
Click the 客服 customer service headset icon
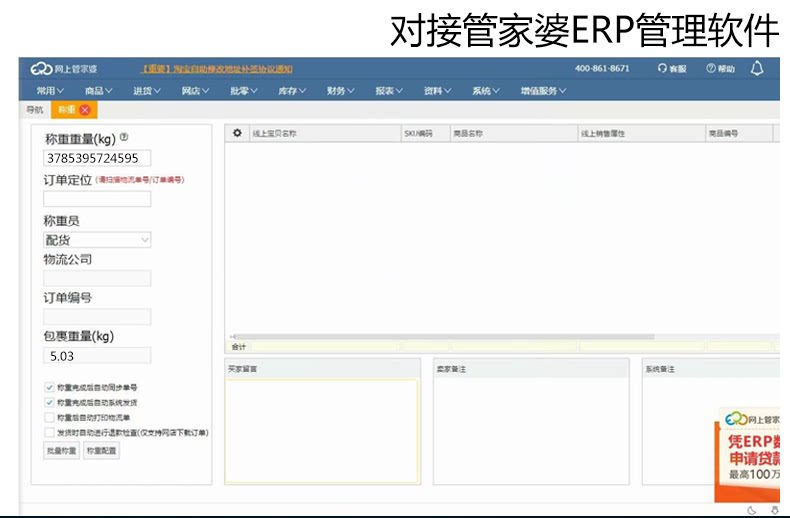point(662,68)
